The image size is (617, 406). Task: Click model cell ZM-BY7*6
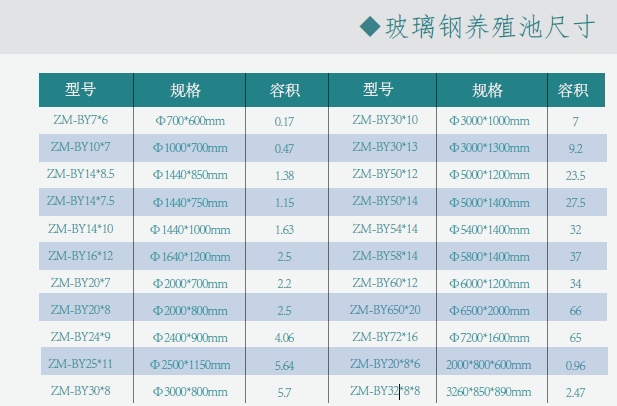tap(81, 120)
